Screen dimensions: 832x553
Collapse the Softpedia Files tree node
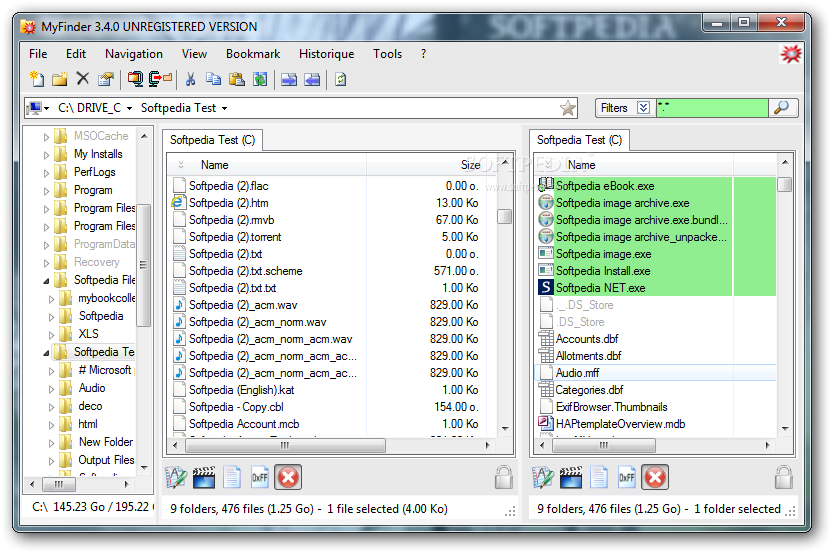coord(46,281)
